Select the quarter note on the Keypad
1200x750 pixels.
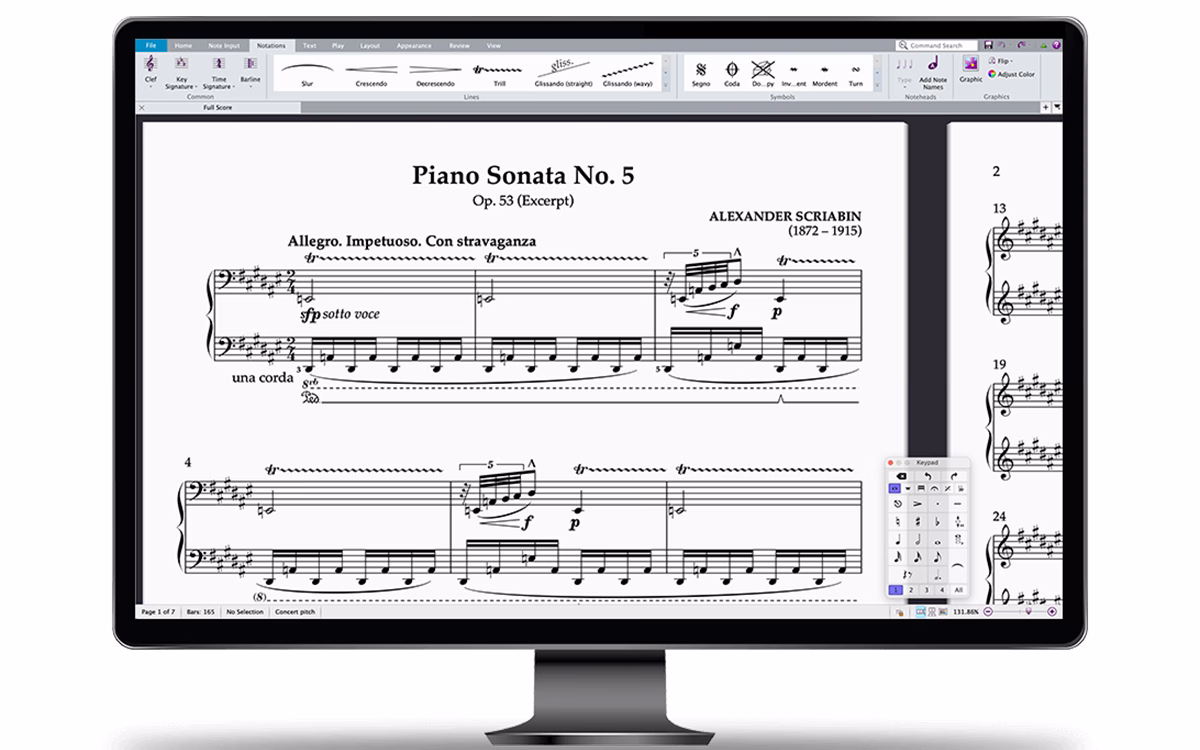(898, 540)
